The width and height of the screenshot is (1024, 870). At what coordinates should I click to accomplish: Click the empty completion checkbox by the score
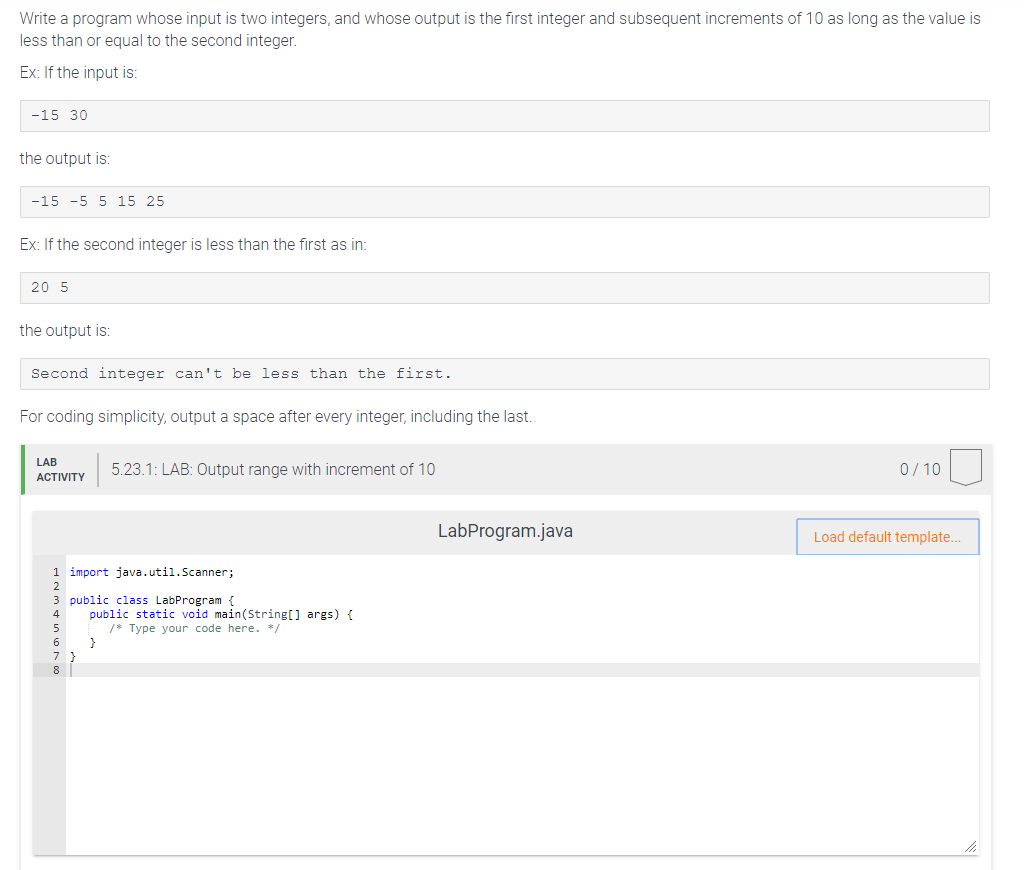tap(966, 466)
